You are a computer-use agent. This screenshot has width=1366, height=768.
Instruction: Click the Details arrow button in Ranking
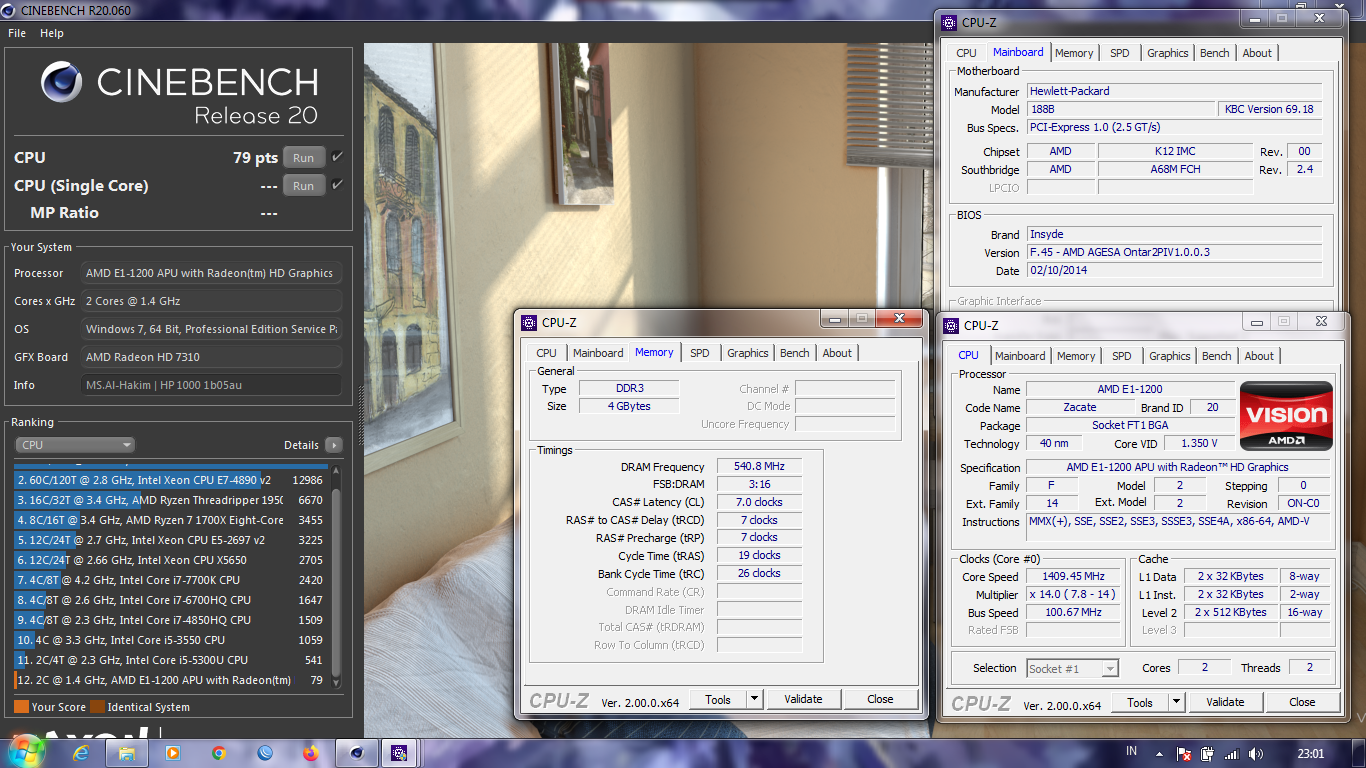[x=333, y=445]
